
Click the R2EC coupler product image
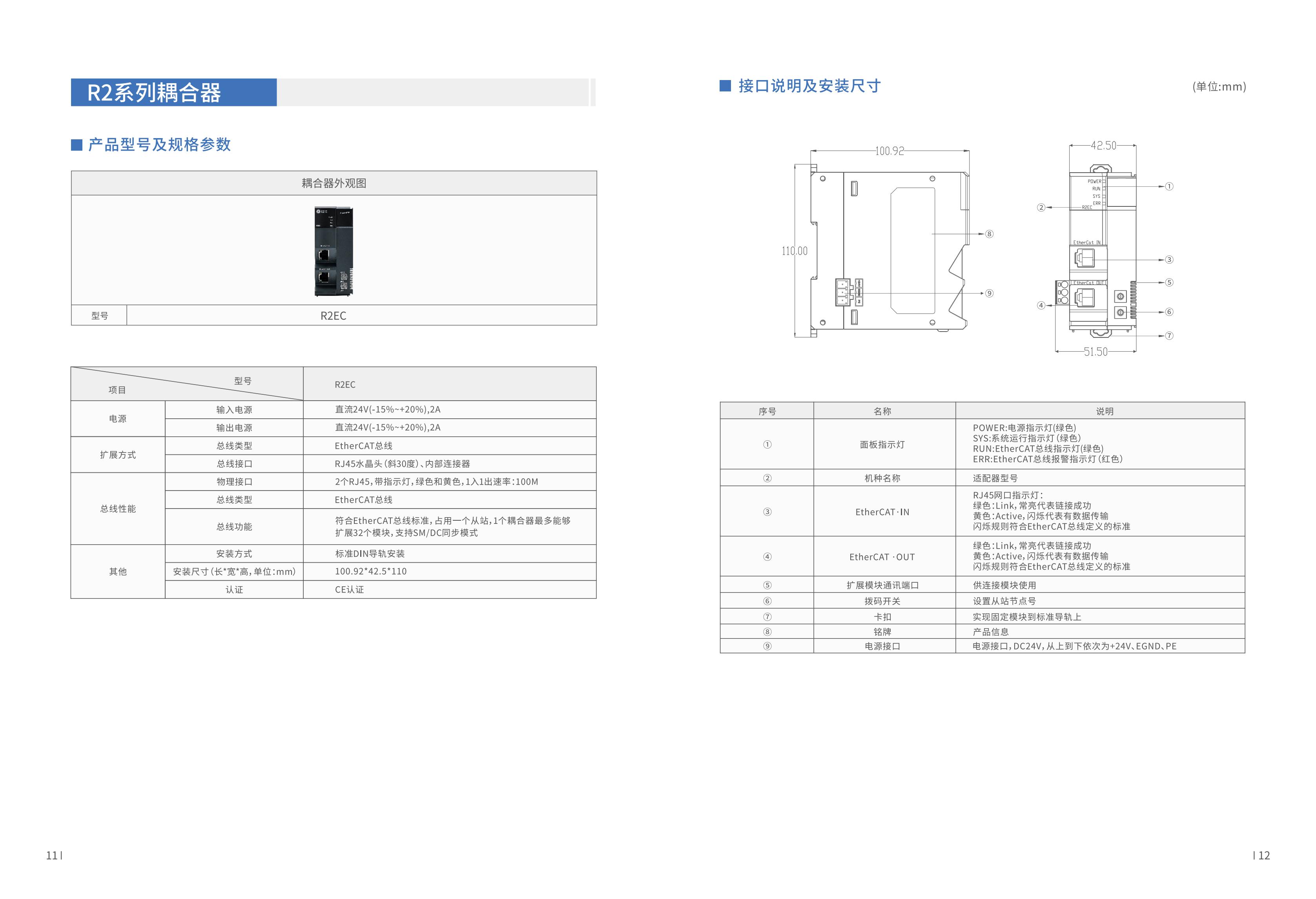tap(334, 251)
